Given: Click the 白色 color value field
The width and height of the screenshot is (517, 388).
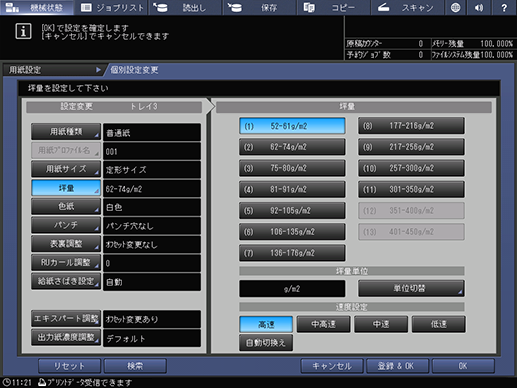Looking at the screenshot, I should coord(152,207).
